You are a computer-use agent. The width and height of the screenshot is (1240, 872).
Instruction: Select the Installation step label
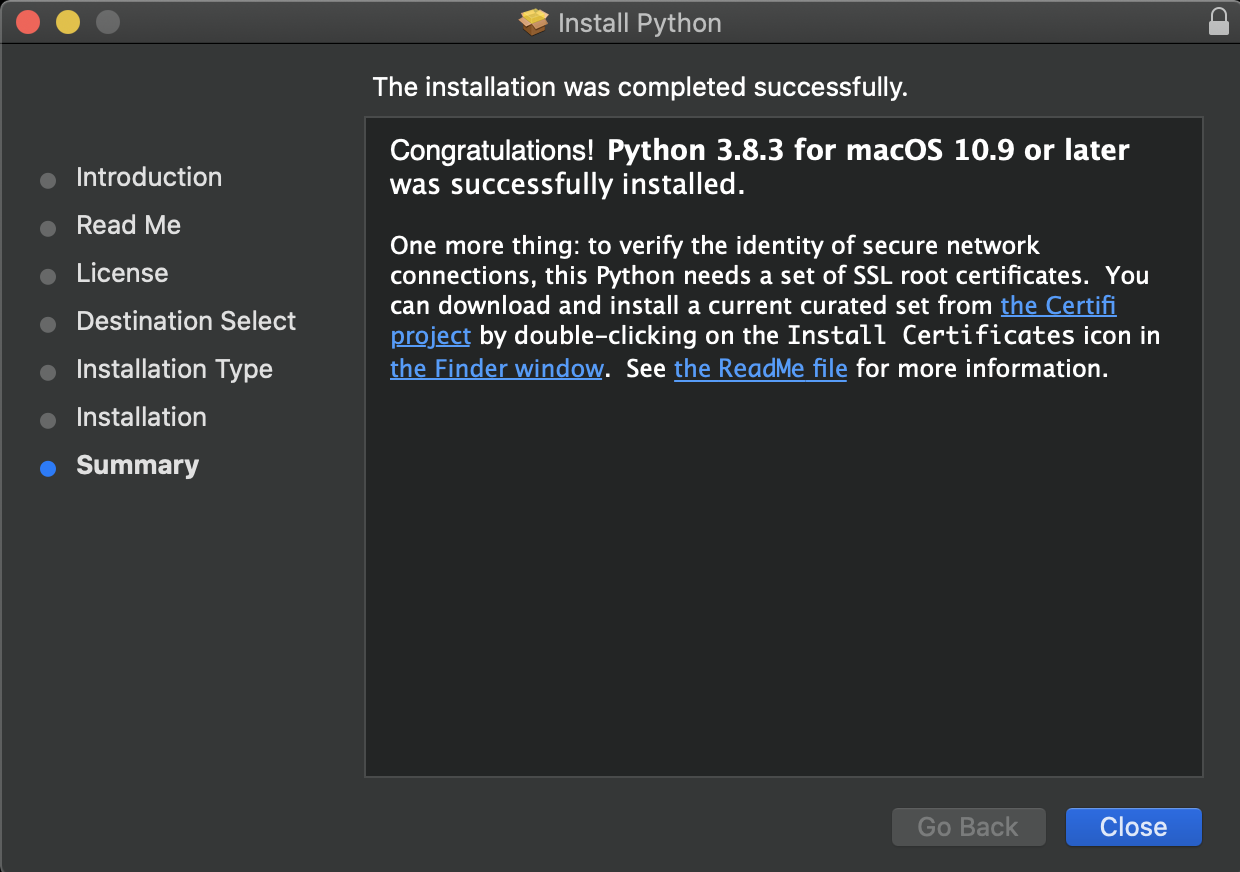tap(141, 417)
